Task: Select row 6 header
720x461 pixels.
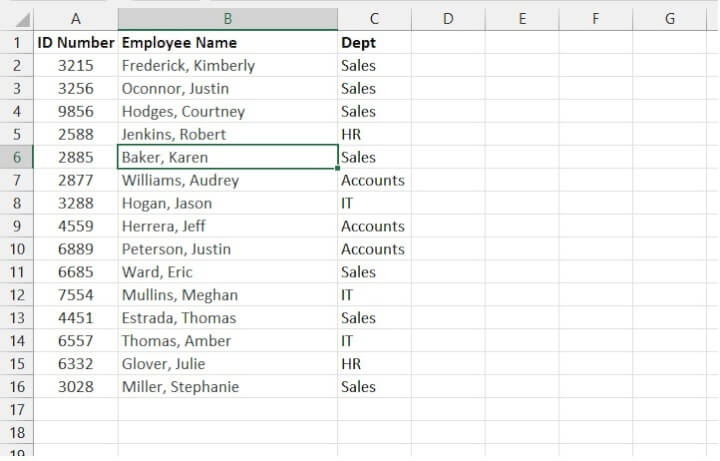Action: (x=17, y=157)
